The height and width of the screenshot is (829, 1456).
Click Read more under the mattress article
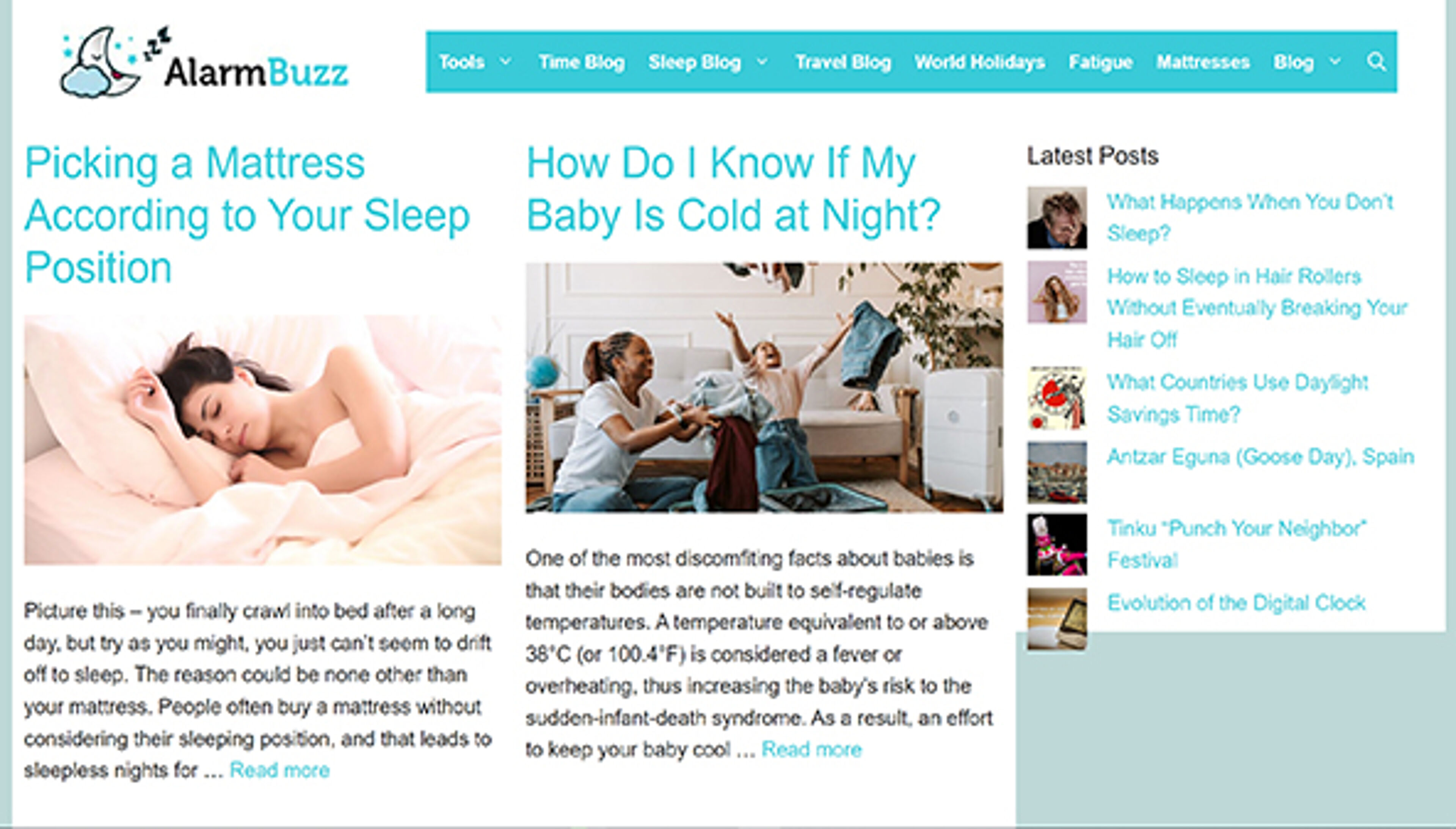279,770
